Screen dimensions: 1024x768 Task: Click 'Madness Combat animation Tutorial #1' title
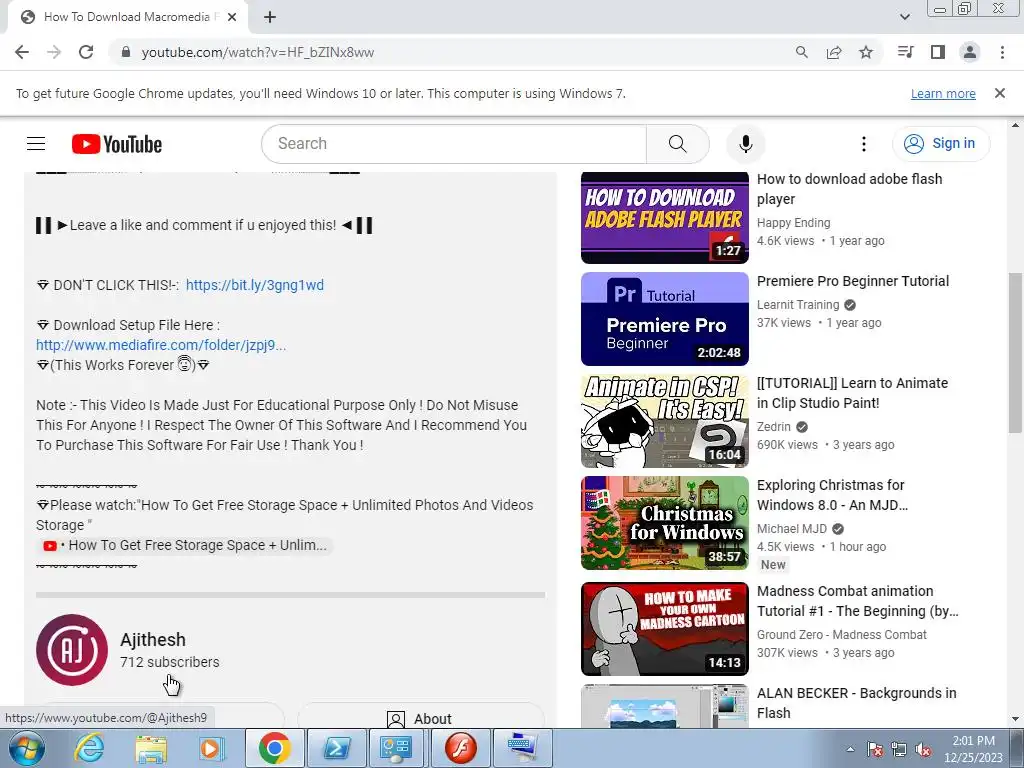[857, 601]
